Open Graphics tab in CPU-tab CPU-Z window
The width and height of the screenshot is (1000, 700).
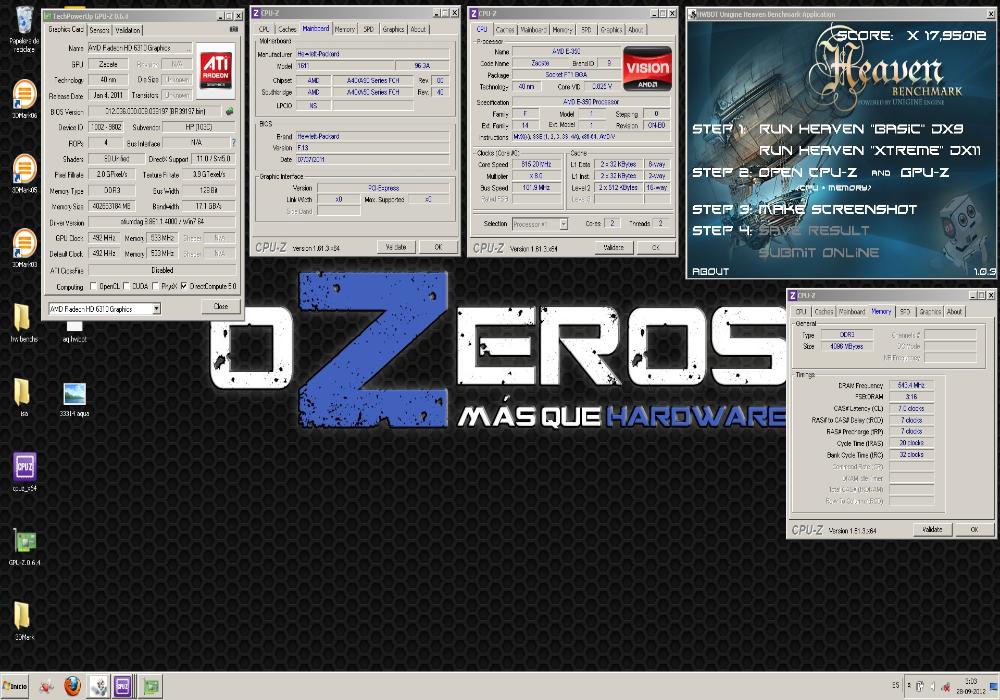(611, 29)
